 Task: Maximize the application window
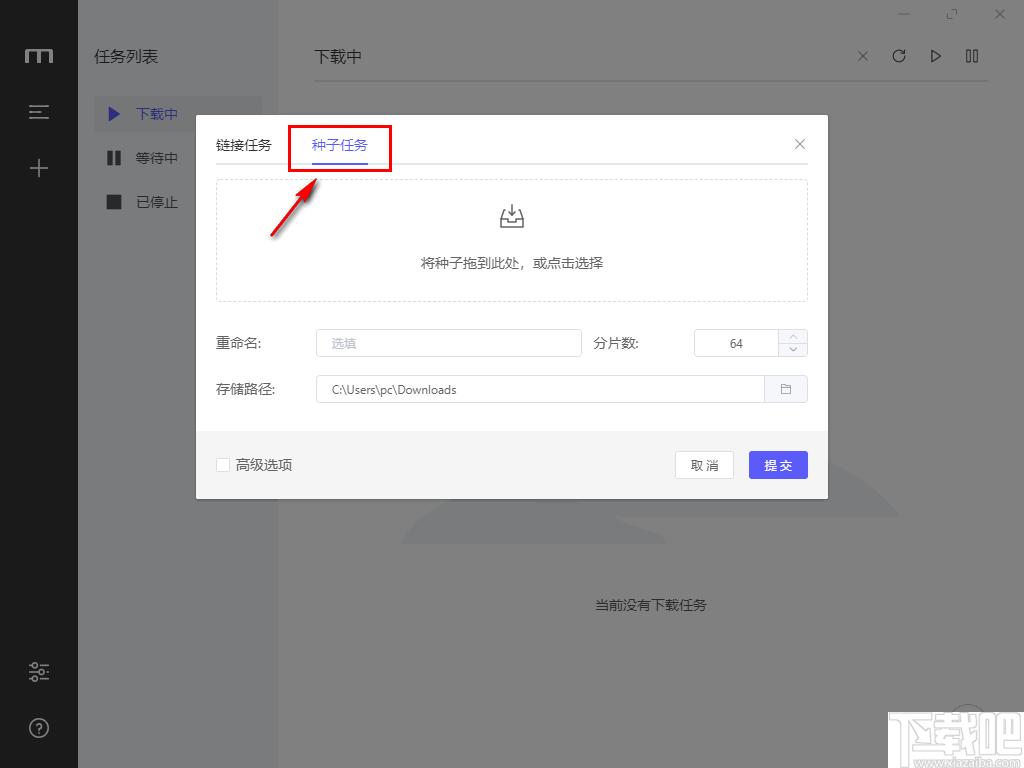[x=952, y=14]
